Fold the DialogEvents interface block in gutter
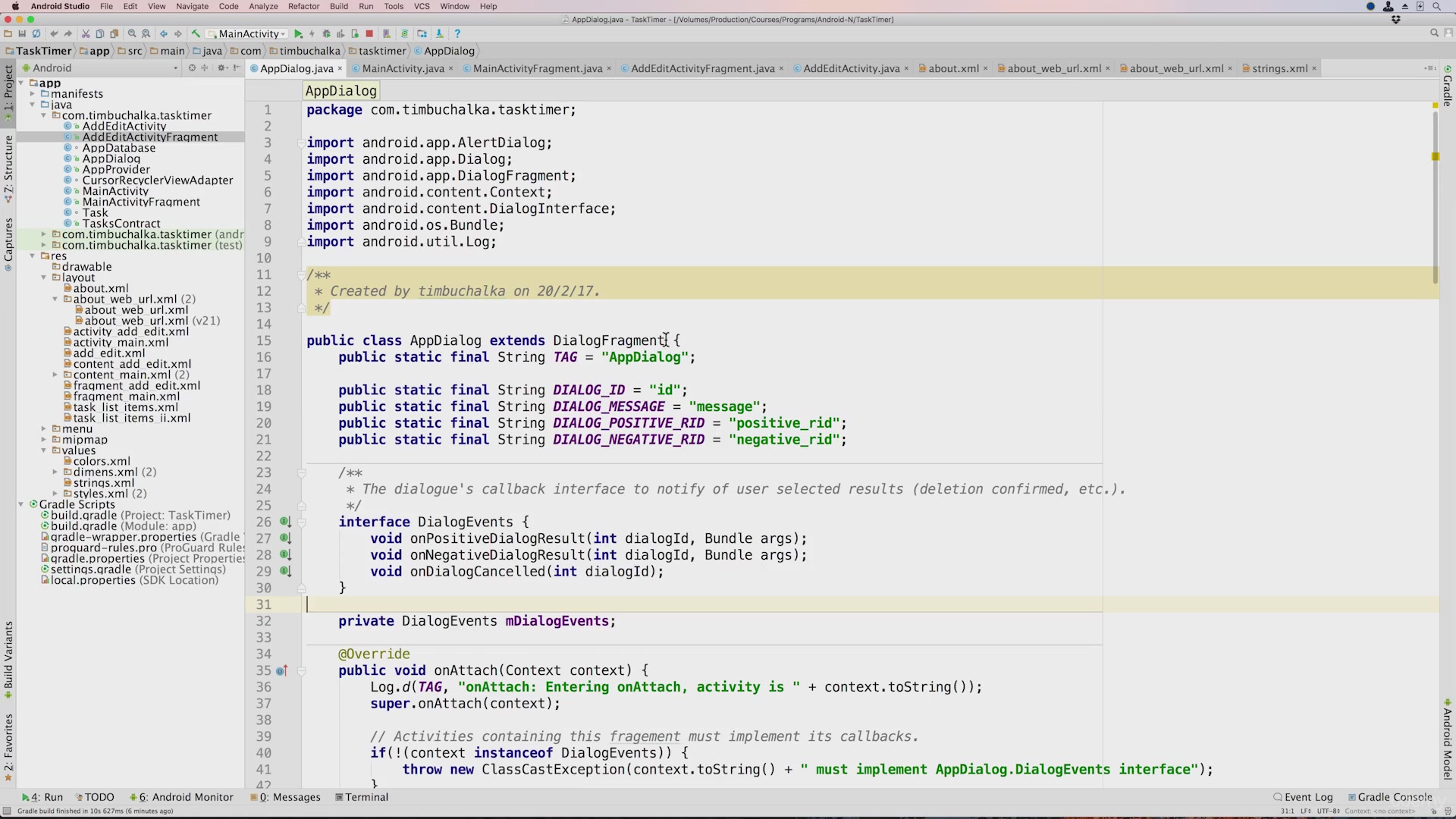Image resolution: width=1456 pixels, height=819 pixels. tap(301, 522)
